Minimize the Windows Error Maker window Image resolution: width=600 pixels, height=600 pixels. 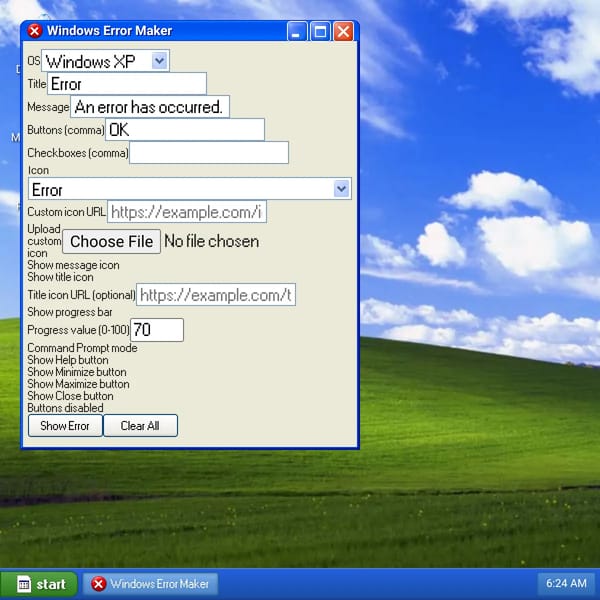[297, 31]
